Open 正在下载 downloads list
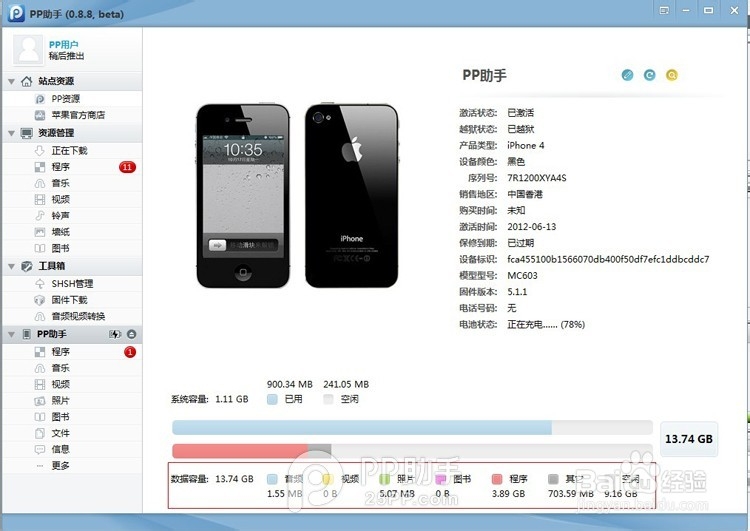Screen dimensions: 750x531 pyautogui.click(x=72, y=151)
